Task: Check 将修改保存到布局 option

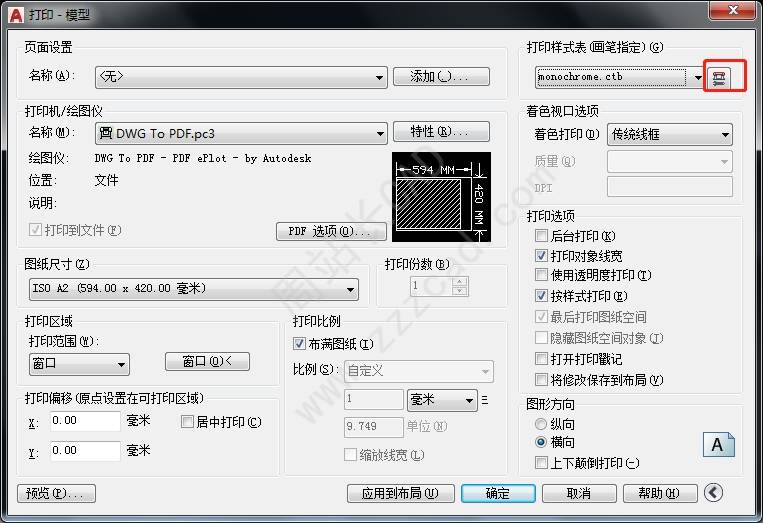Action: 541,379
